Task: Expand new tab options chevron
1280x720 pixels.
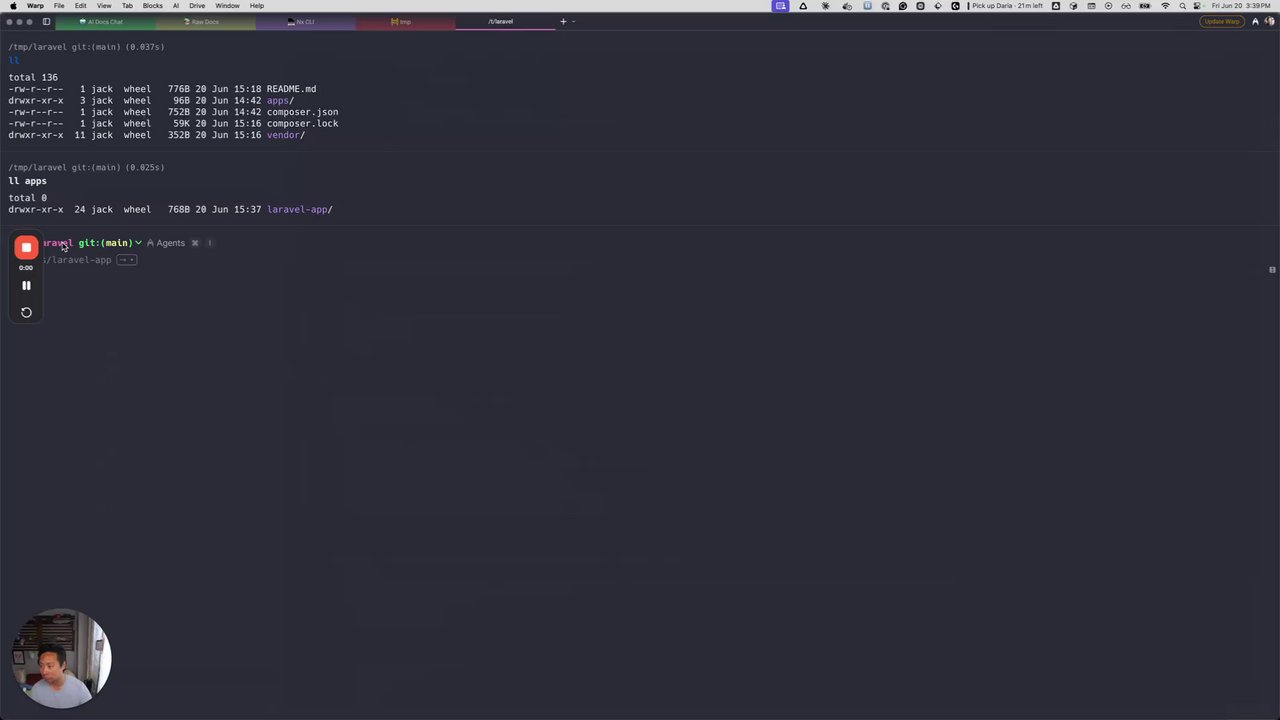Action: tap(573, 21)
